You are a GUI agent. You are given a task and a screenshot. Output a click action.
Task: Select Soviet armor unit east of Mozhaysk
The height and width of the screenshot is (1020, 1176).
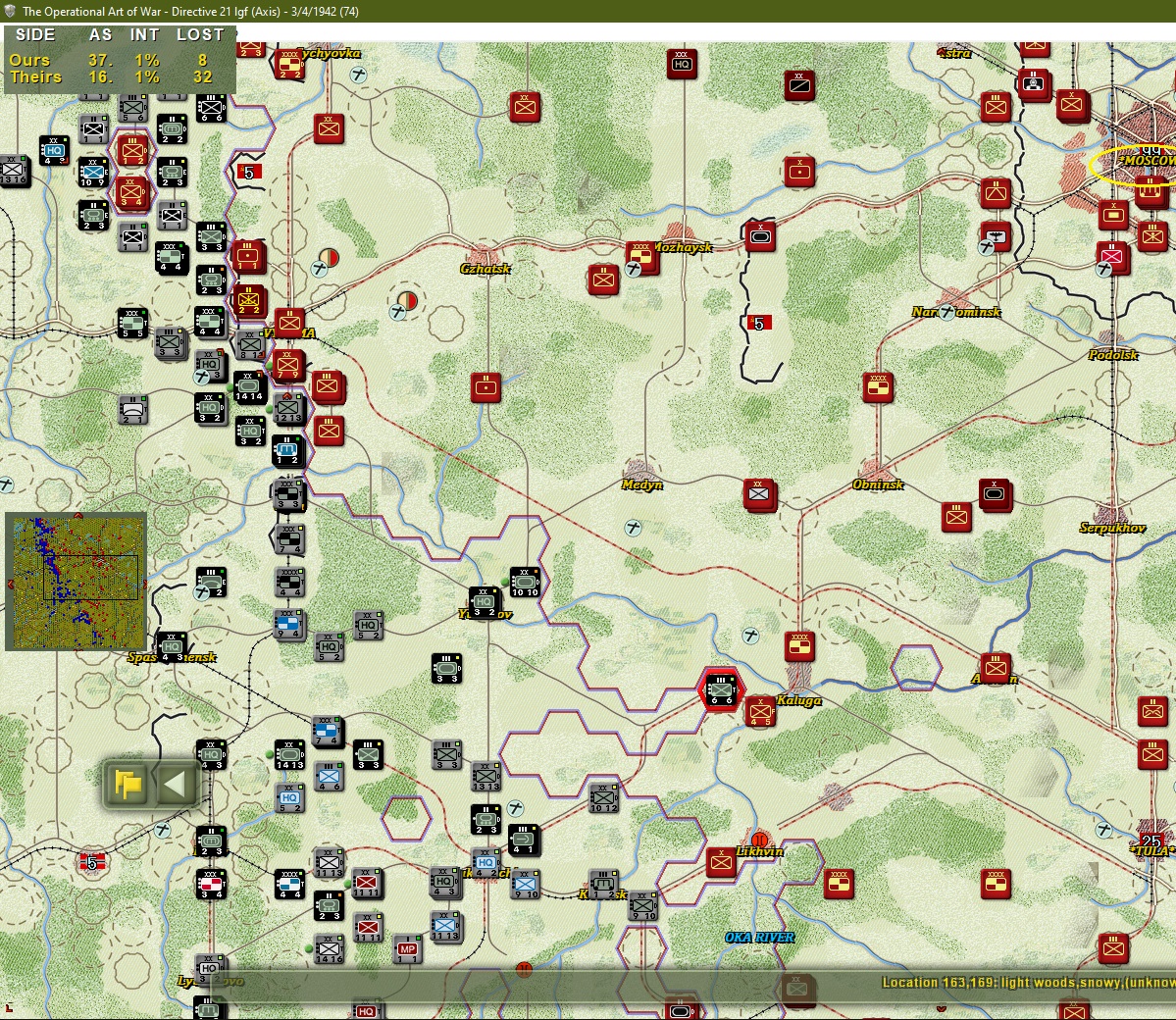(760, 236)
